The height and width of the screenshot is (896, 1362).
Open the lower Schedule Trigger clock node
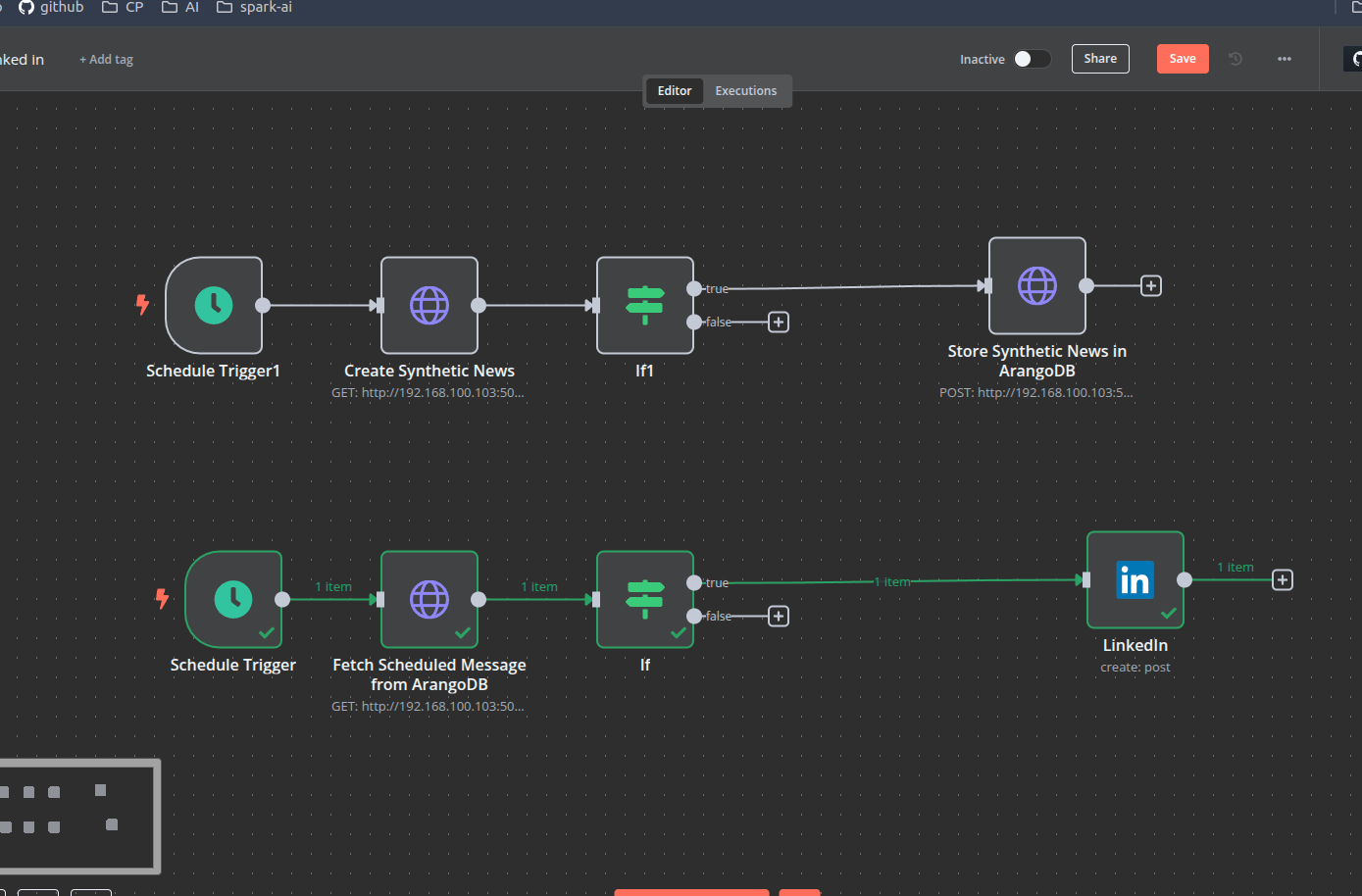pyautogui.click(x=233, y=599)
